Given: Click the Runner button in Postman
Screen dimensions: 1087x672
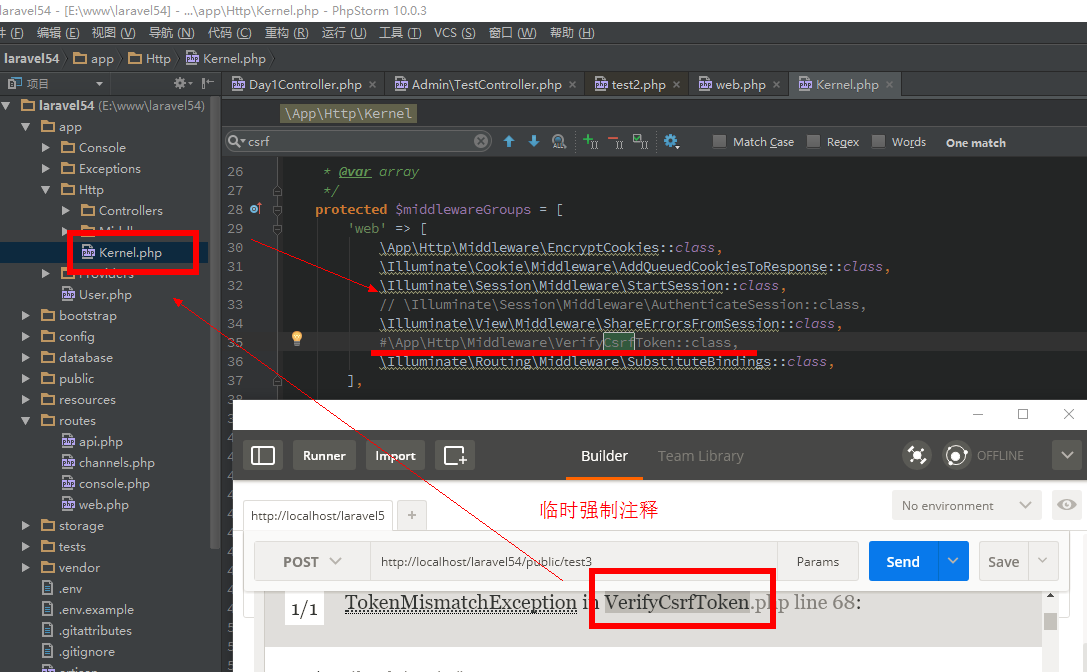Looking at the screenshot, I should pos(324,456).
